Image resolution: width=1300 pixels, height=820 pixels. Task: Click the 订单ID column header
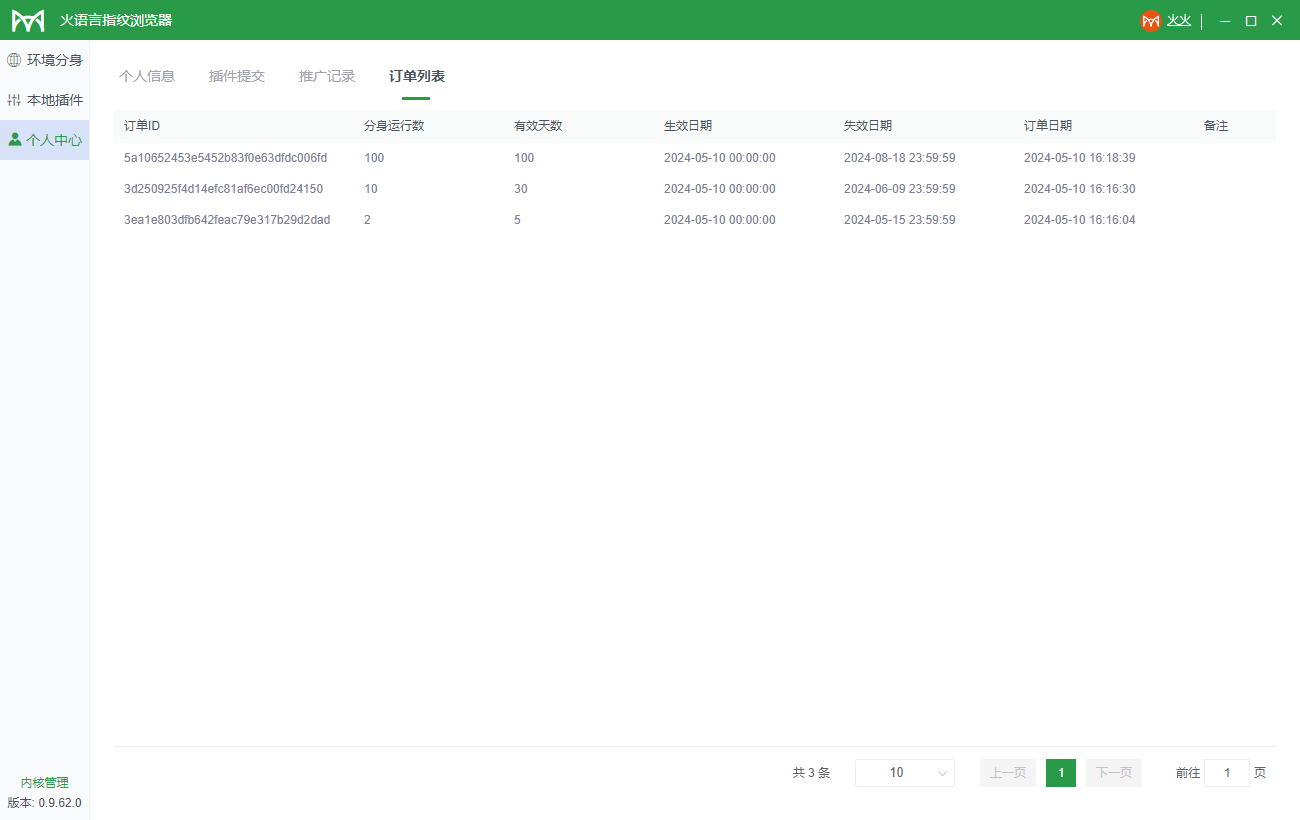(142, 126)
